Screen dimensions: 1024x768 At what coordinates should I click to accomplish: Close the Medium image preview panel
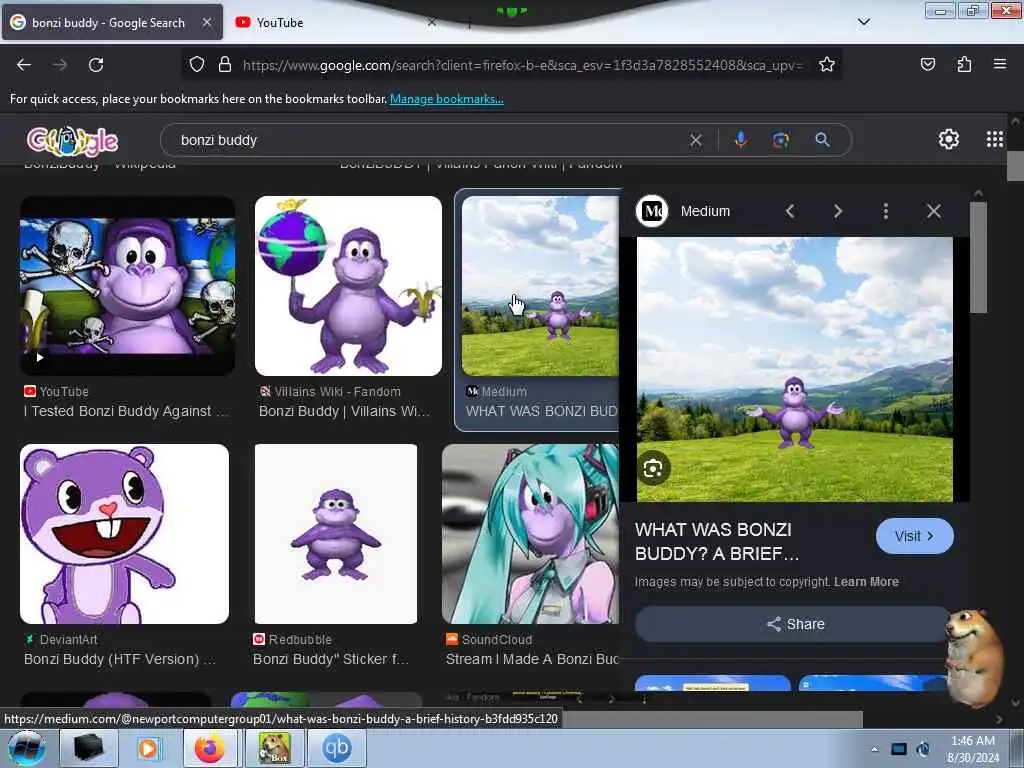coord(934,211)
